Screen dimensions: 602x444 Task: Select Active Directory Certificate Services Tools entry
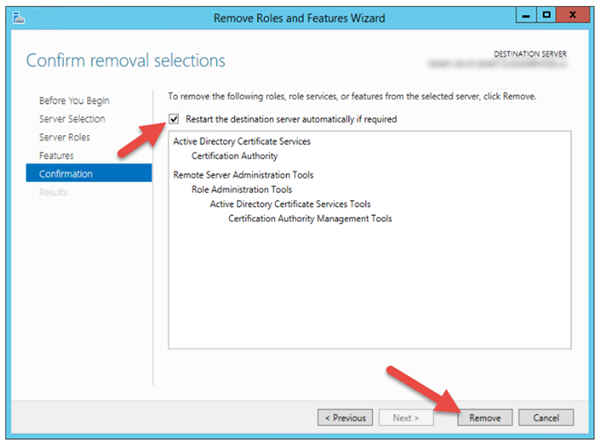point(290,204)
